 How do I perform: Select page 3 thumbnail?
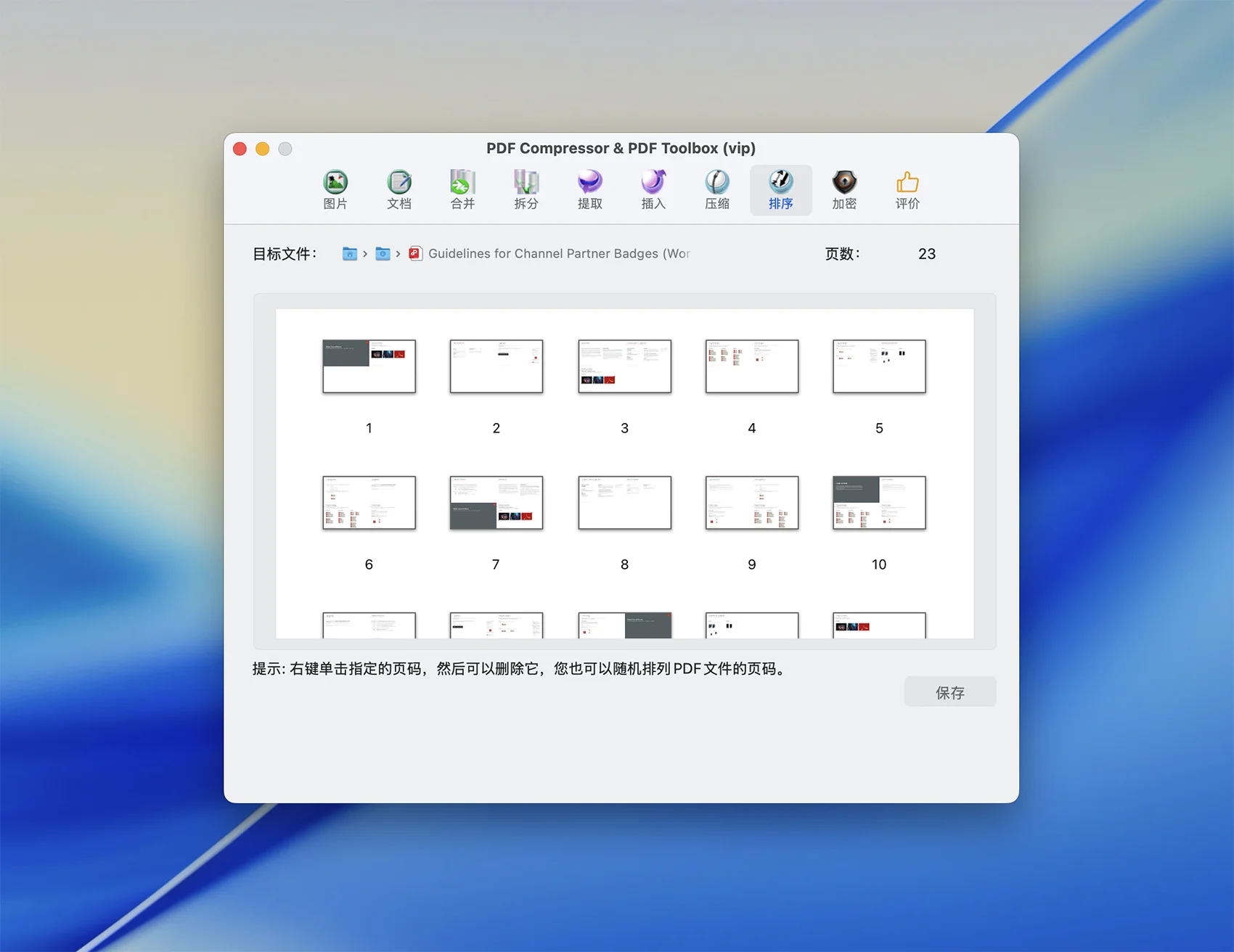tap(624, 366)
